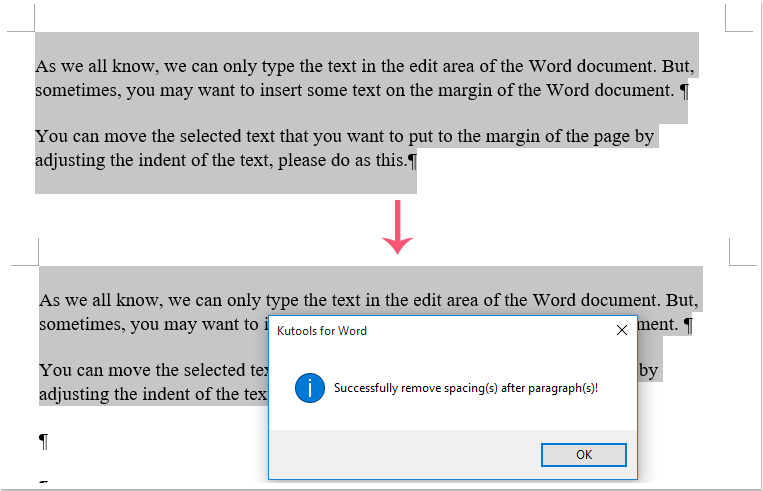Close the Kutools for Word dialog
763x491 pixels.
coord(621,330)
